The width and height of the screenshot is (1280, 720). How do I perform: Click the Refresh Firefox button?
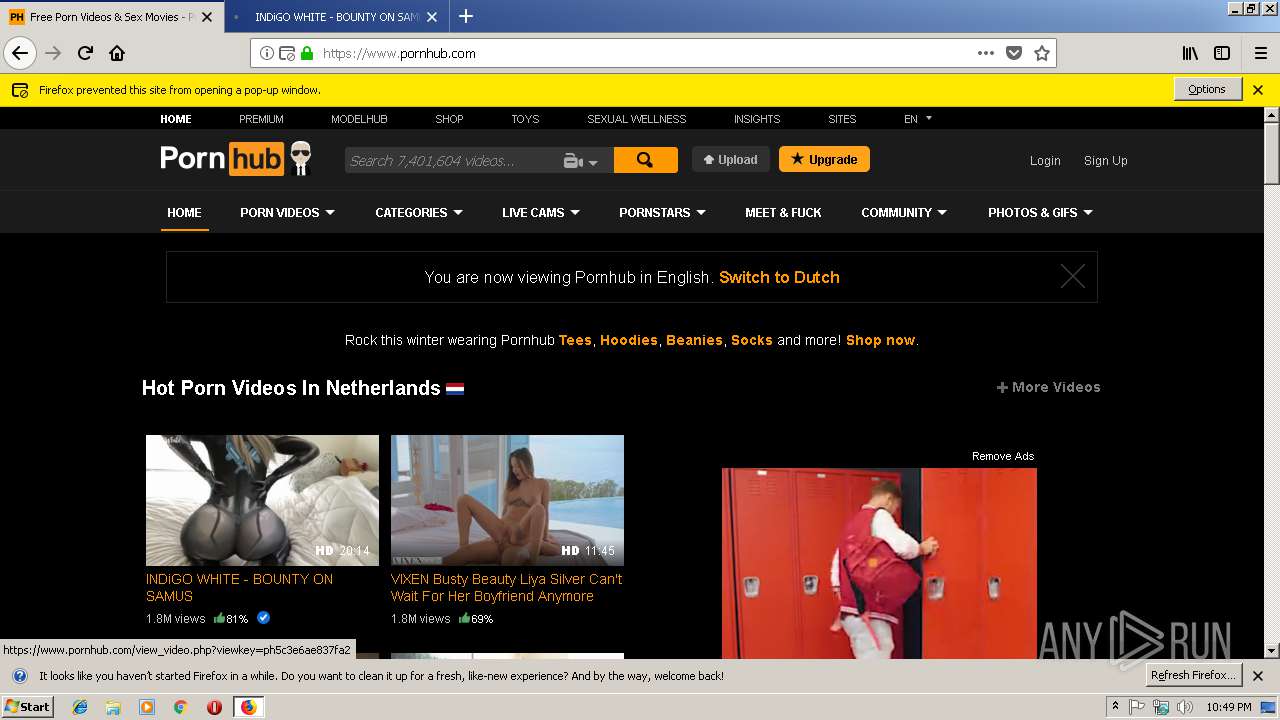pos(1193,675)
